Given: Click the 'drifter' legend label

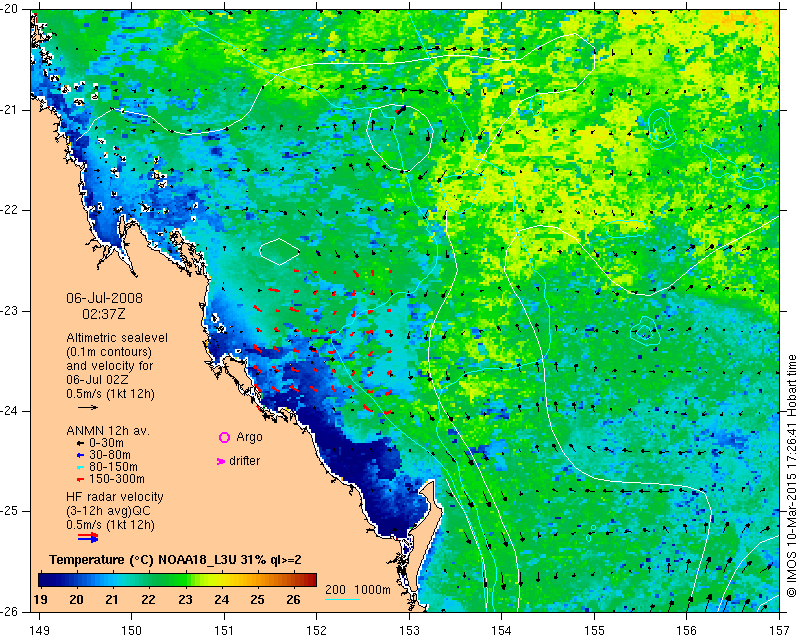Looking at the screenshot, I should tap(244, 461).
